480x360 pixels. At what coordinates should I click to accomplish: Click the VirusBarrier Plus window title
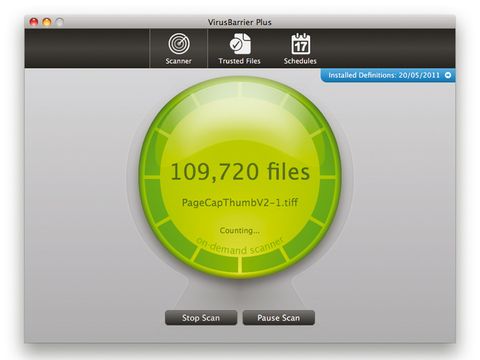pos(240,22)
